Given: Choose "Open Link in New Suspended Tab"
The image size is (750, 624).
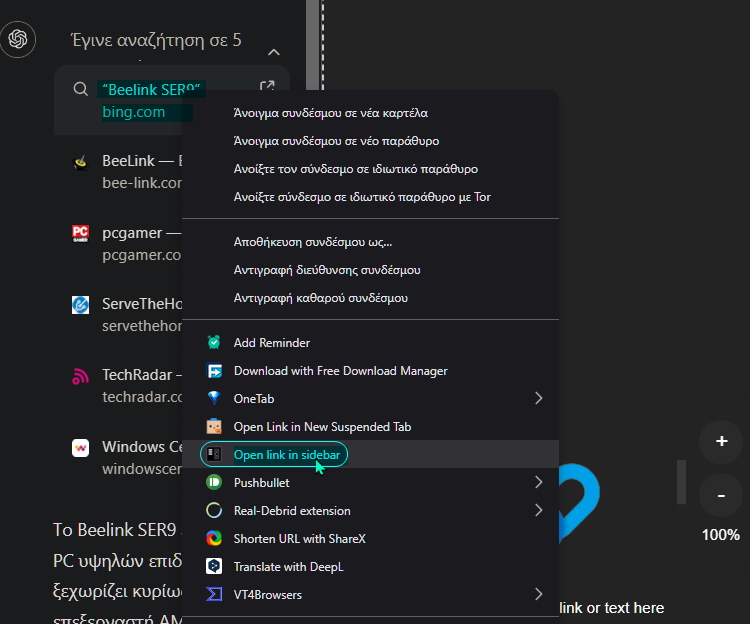Looking at the screenshot, I should coord(370,426).
